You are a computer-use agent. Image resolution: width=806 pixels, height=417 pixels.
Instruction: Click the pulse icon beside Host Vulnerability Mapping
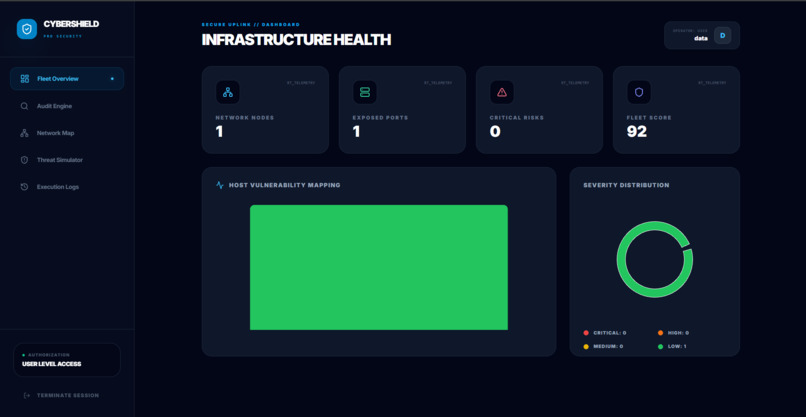tap(220, 185)
